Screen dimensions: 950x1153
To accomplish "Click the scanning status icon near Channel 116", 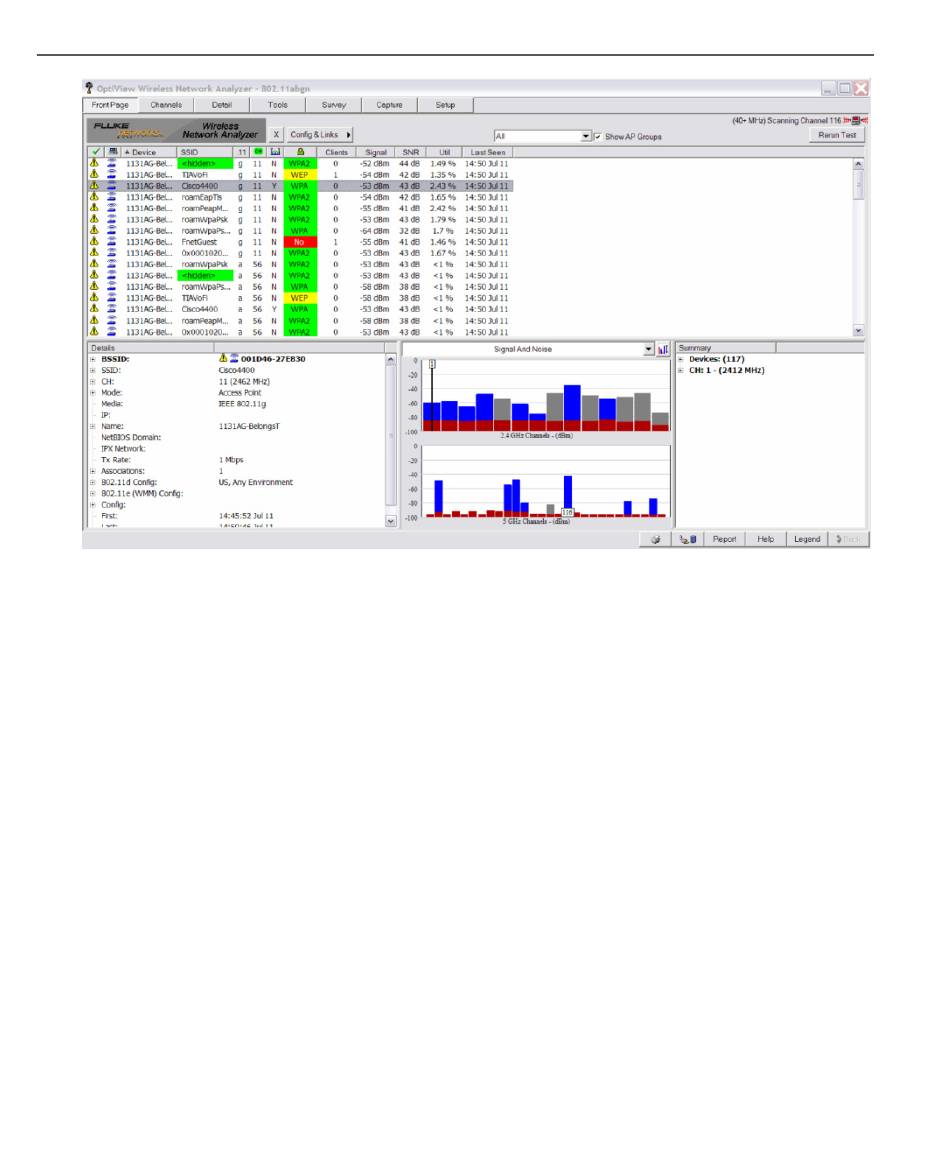I will tap(855, 121).
